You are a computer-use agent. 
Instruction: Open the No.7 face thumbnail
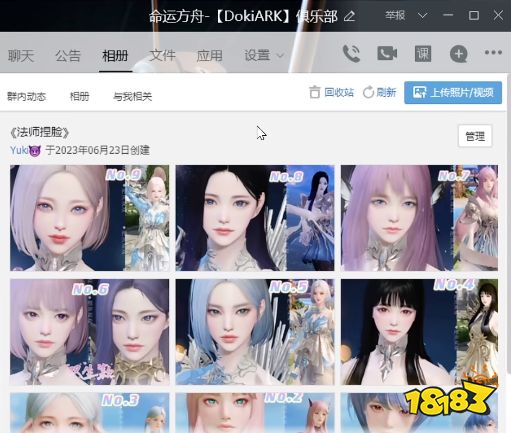point(419,218)
